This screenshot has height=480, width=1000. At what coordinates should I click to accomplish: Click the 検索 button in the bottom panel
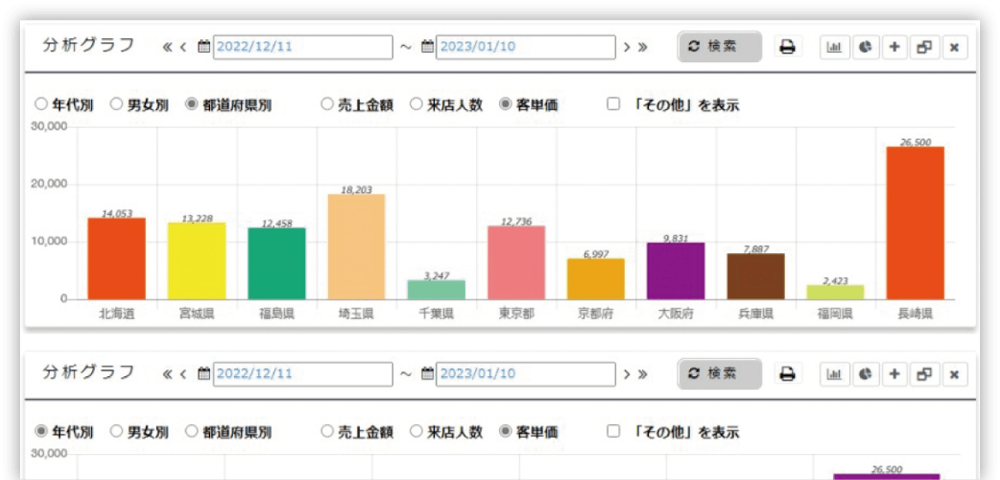pyautogui.click(x=719, y=374)
